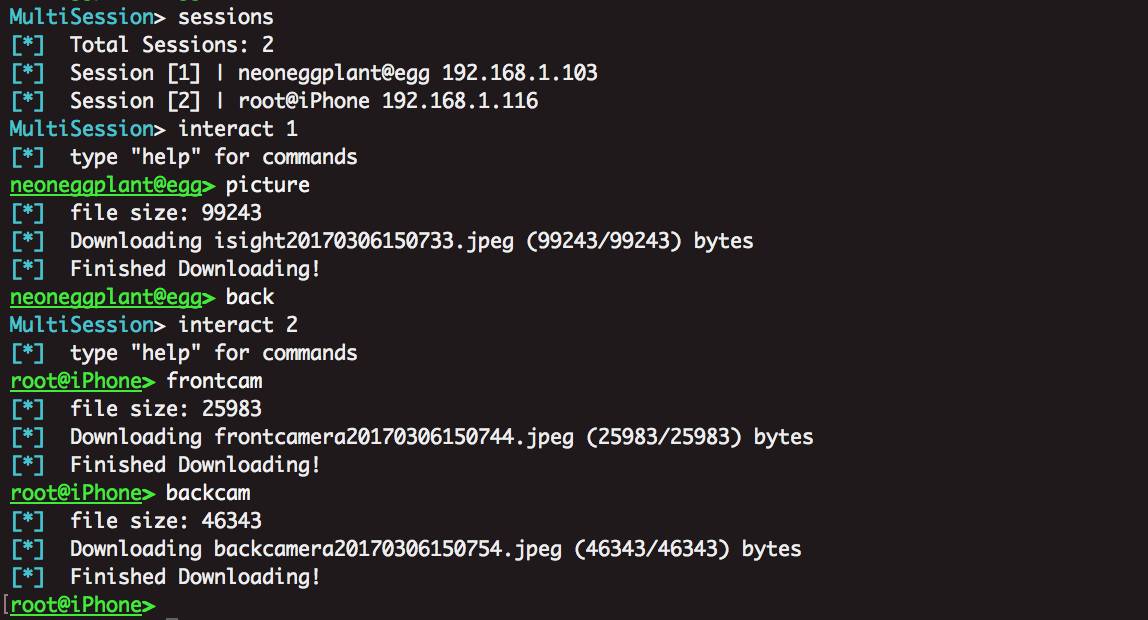Click the "picture" command text
1148x620 pixels.
pyautogui.click(x=268, y=185)
